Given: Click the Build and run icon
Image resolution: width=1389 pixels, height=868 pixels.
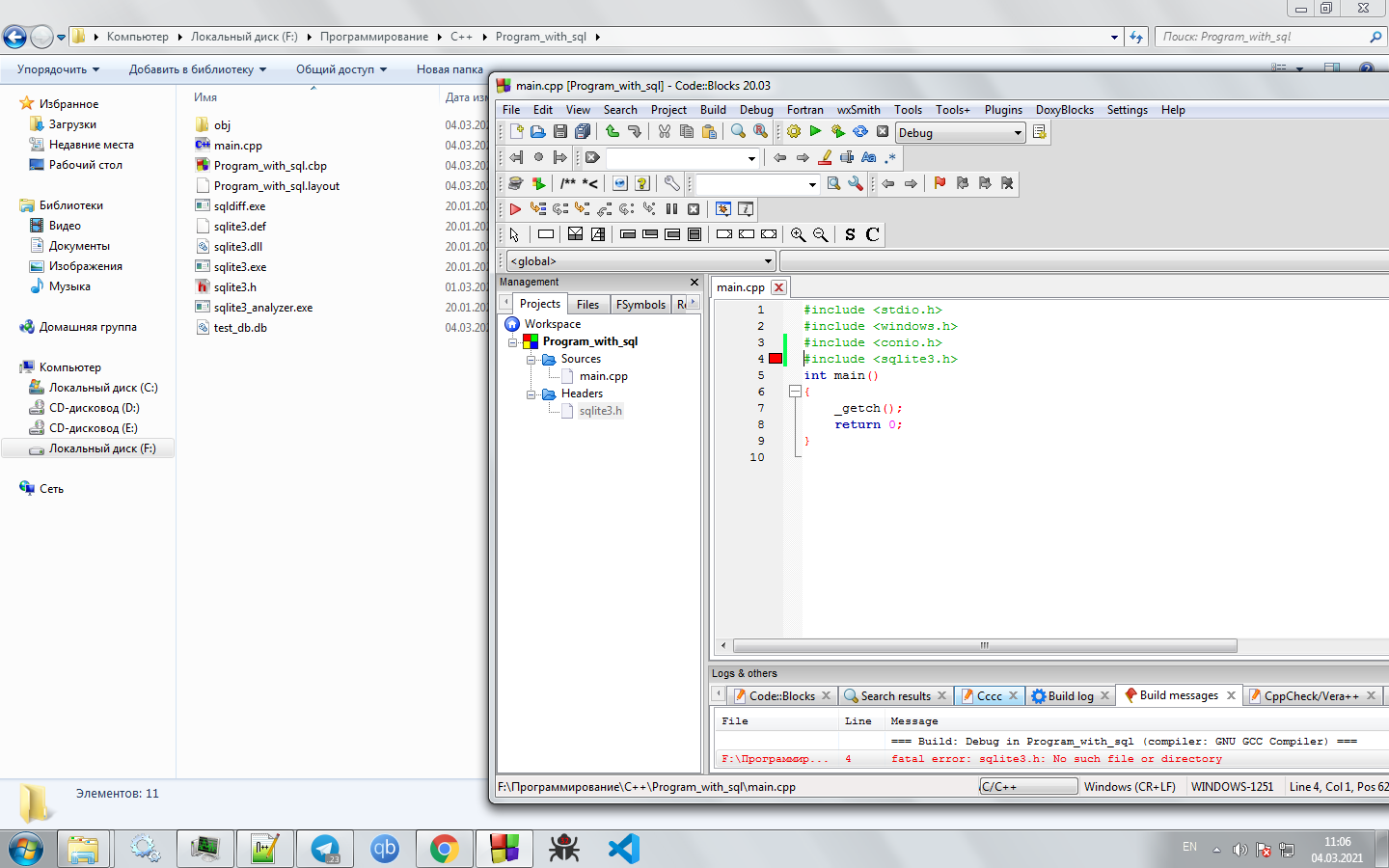Looking at the screenshot, I should (x=837, y=132).
